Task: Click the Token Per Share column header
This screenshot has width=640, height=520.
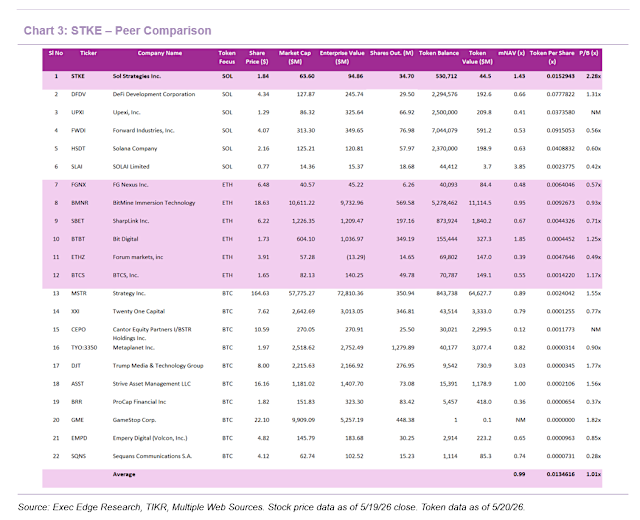Action: coord(552,57)
